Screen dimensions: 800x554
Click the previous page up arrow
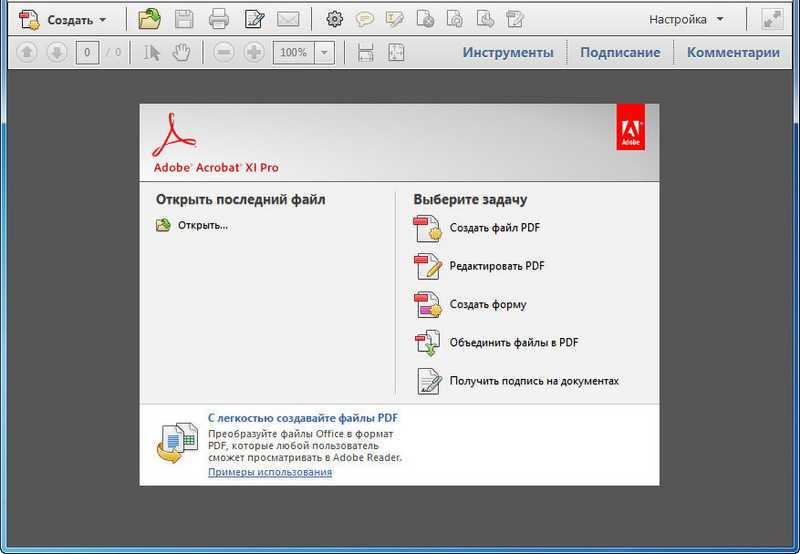(27, 52)
